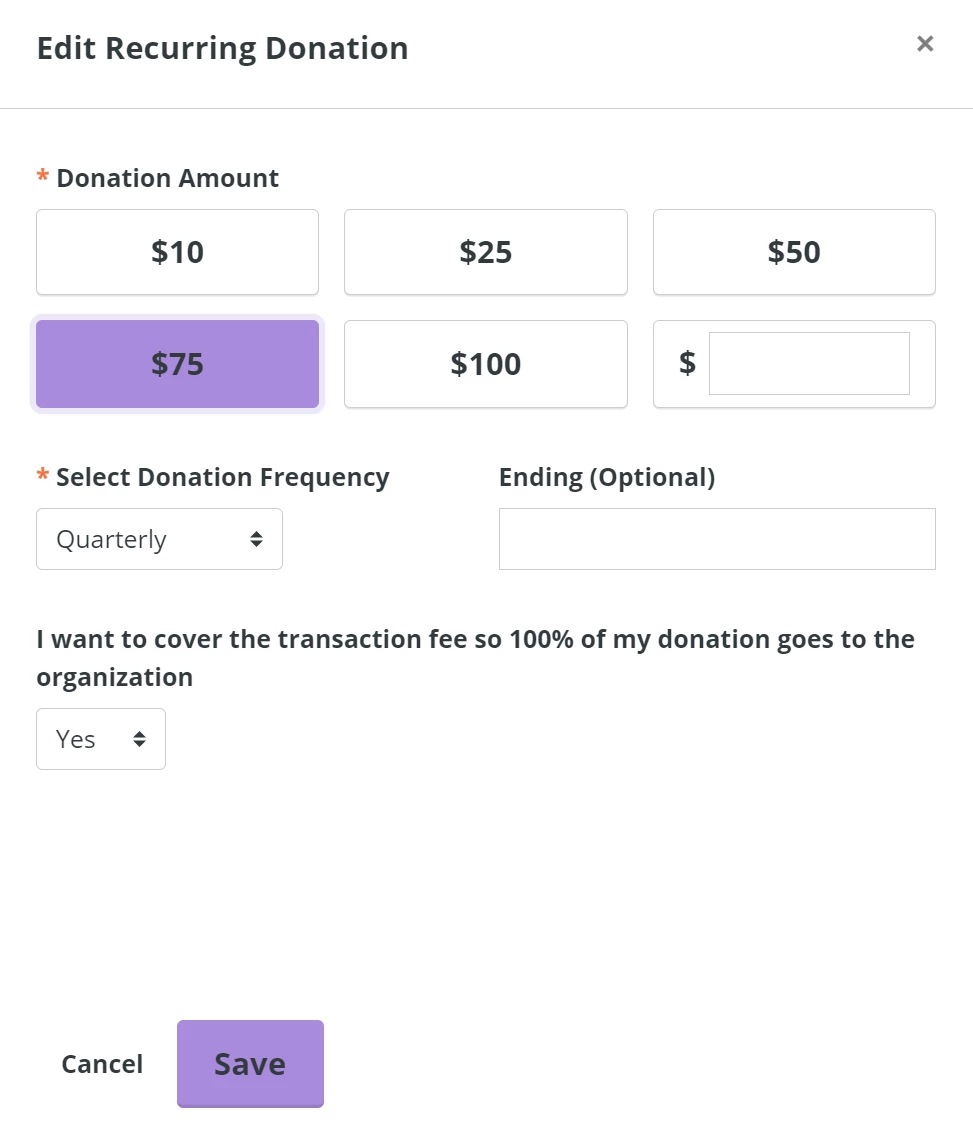
Task: Click the Ending (Optional) label
Action: click(606, 477)
